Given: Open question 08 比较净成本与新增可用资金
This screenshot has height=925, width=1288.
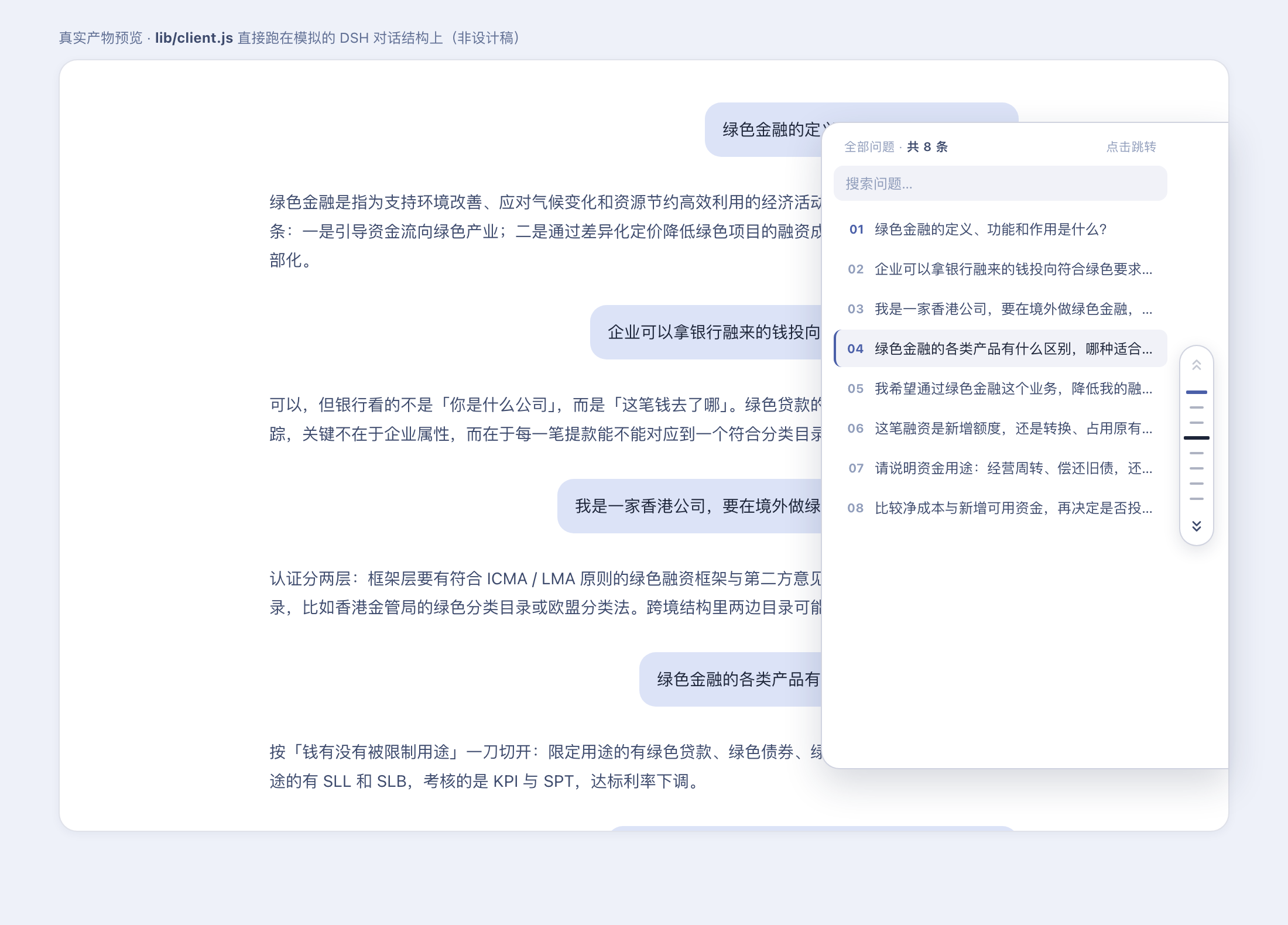Looking at the screenshot, I should click(1000, 508).
